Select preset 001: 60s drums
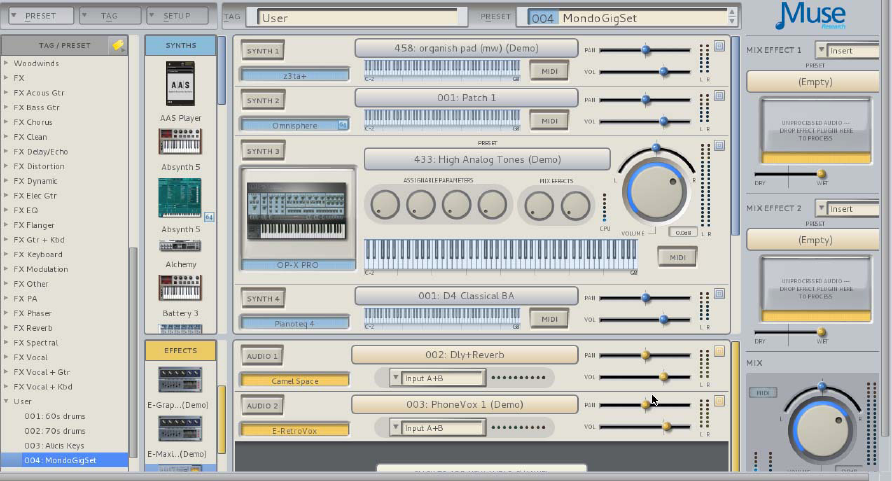This screenshot has width=892, height=481. [x=55, y=416]
